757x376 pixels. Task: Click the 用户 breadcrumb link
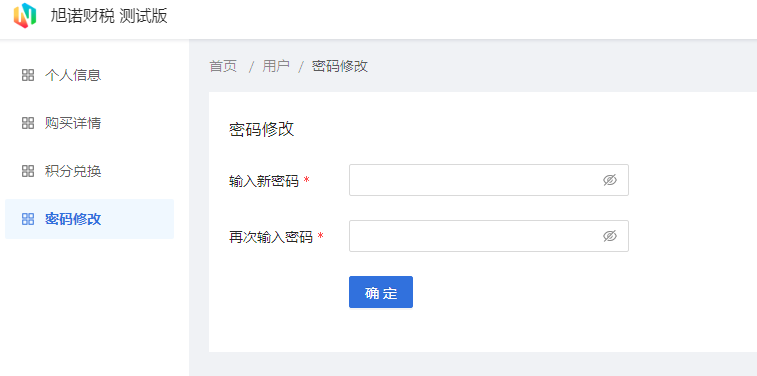click(276, 66)
